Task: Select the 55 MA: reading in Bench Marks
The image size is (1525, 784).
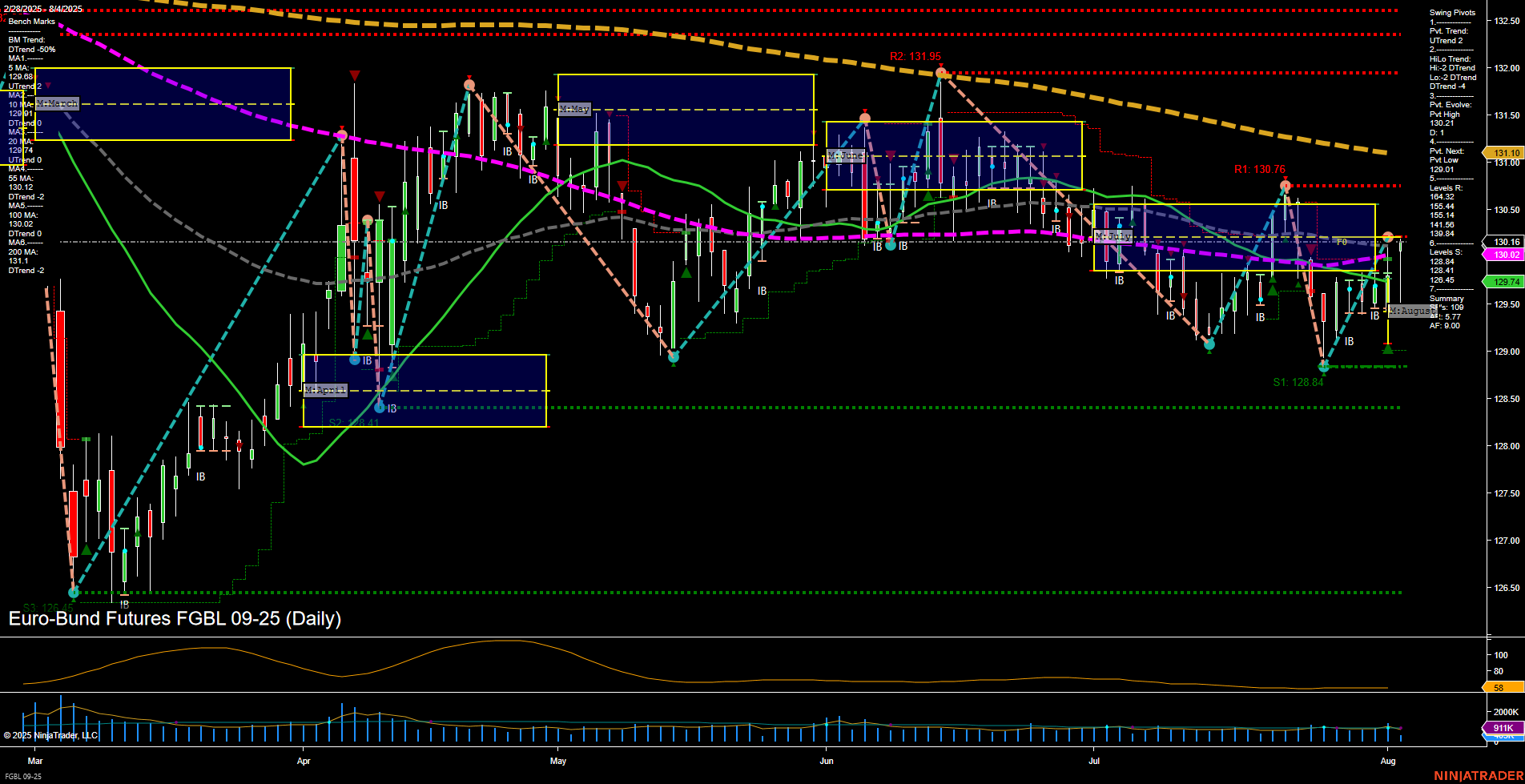Action: point(21,179)
